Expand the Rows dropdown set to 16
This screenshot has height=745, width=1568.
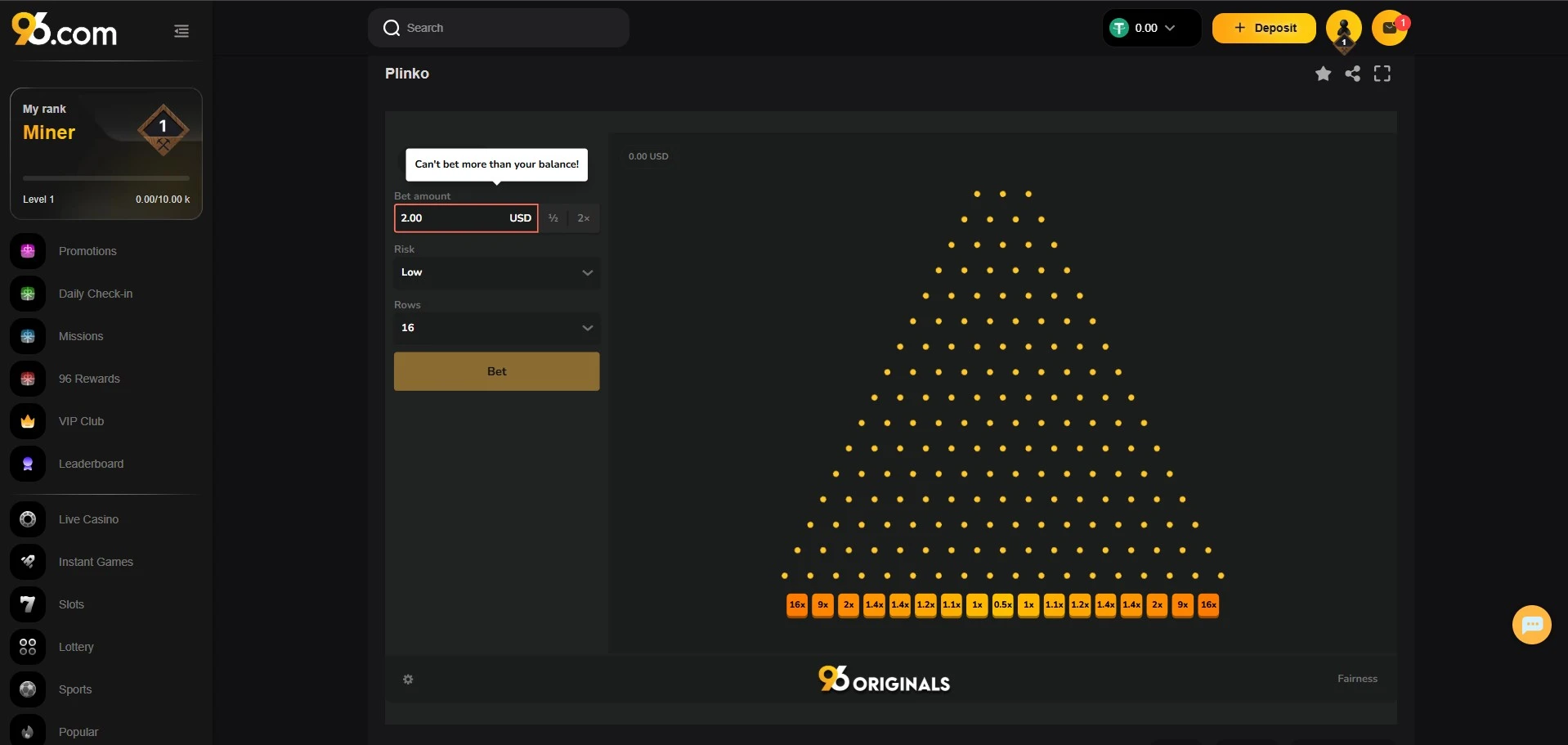[x=497, y=328]
